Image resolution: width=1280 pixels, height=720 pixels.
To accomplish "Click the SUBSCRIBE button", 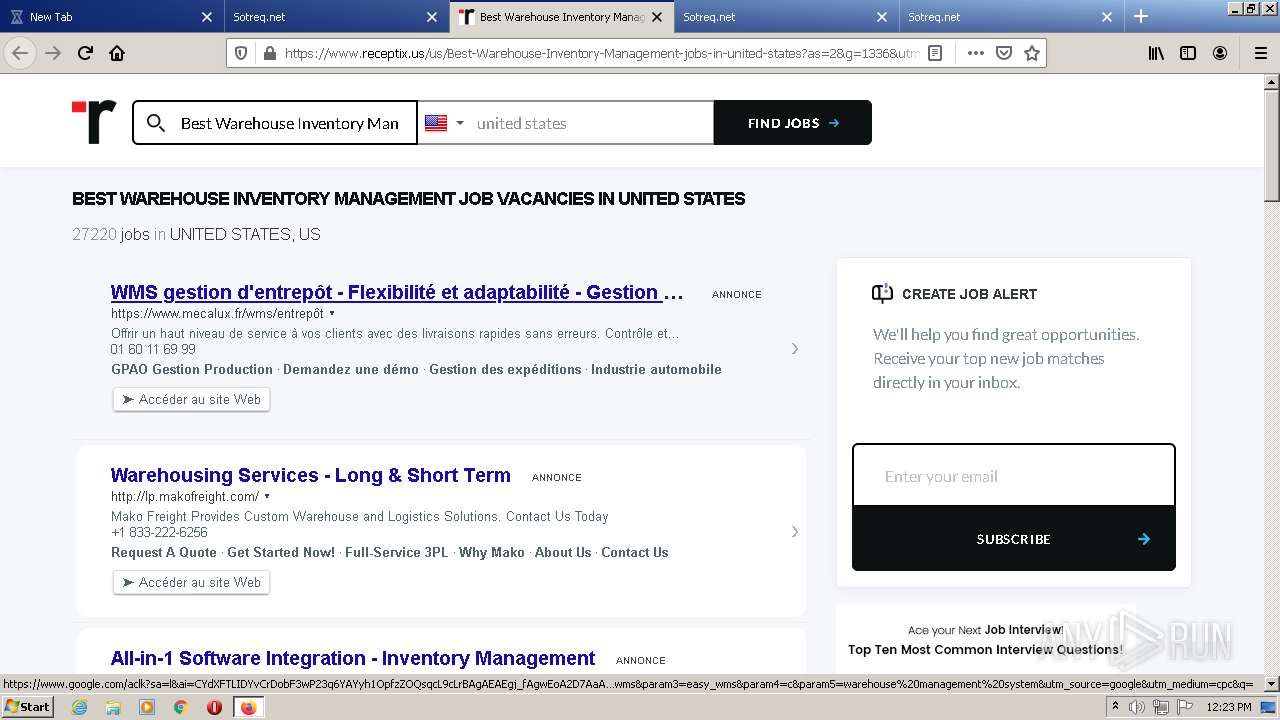I will point(1014,539).
